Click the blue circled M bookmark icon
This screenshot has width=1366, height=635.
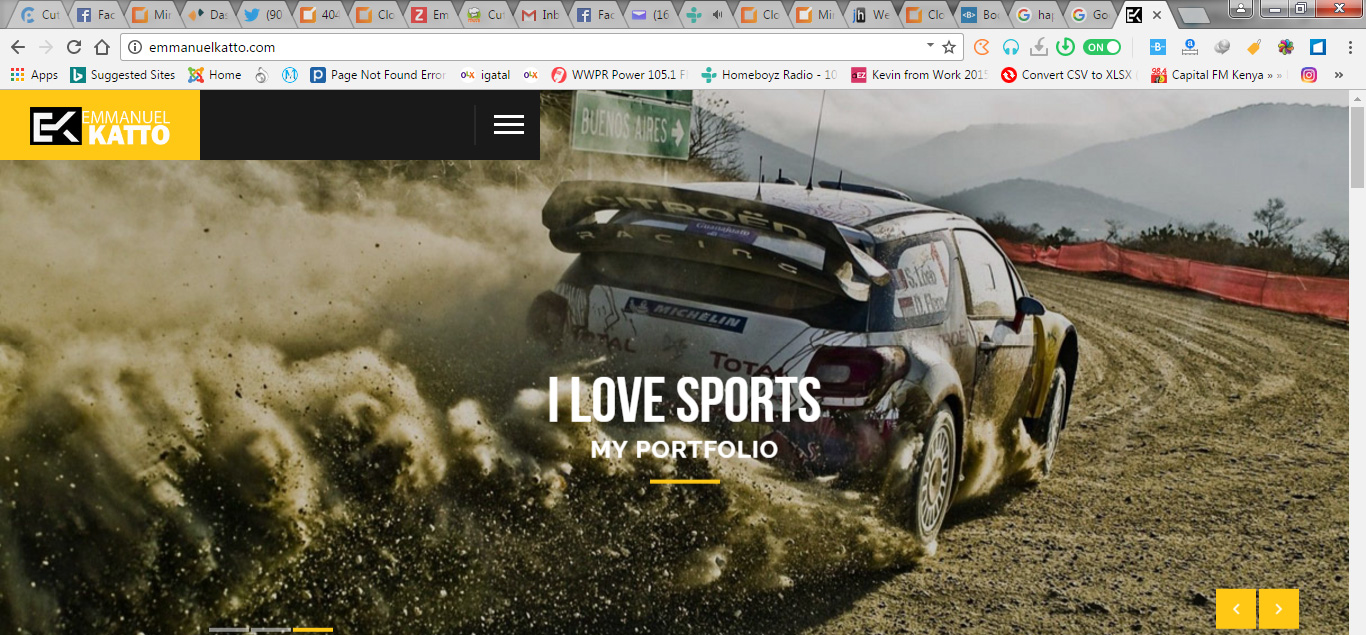pos(290,75)
